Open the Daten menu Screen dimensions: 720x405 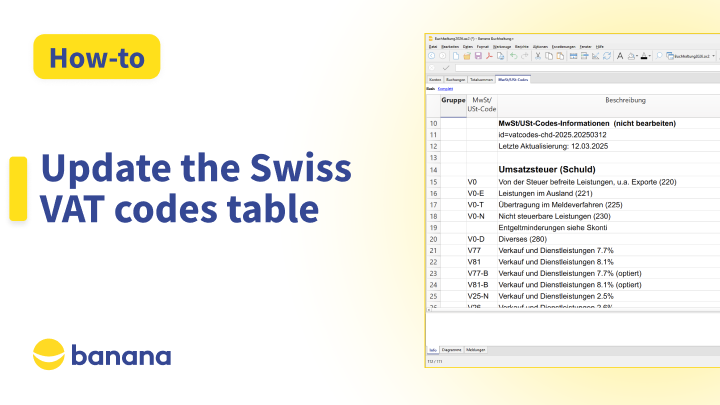click(x=467, y=47)
